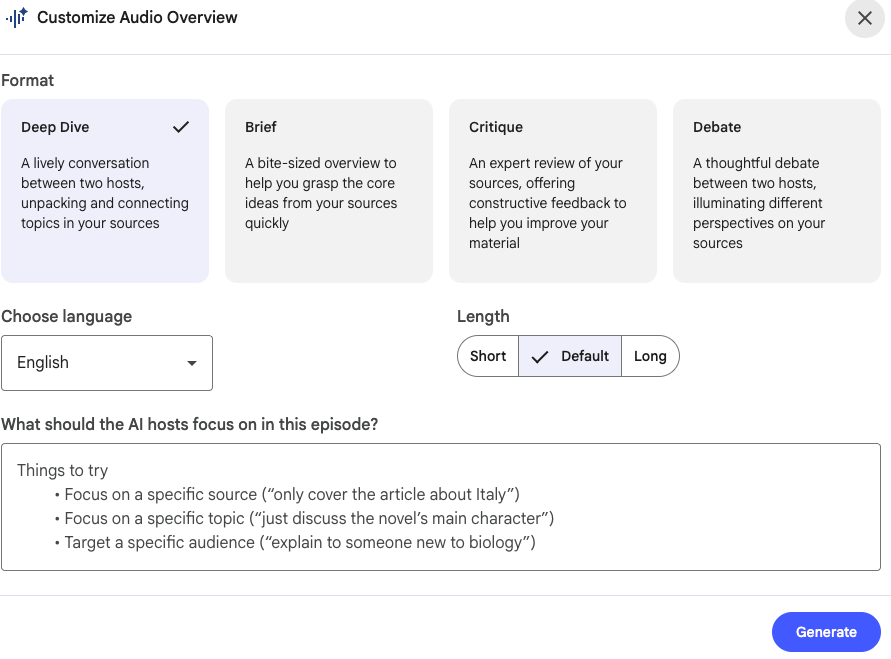Set length to Short
Image resolution: width=891 pixels, height=659 pixels.
point(488,356)
